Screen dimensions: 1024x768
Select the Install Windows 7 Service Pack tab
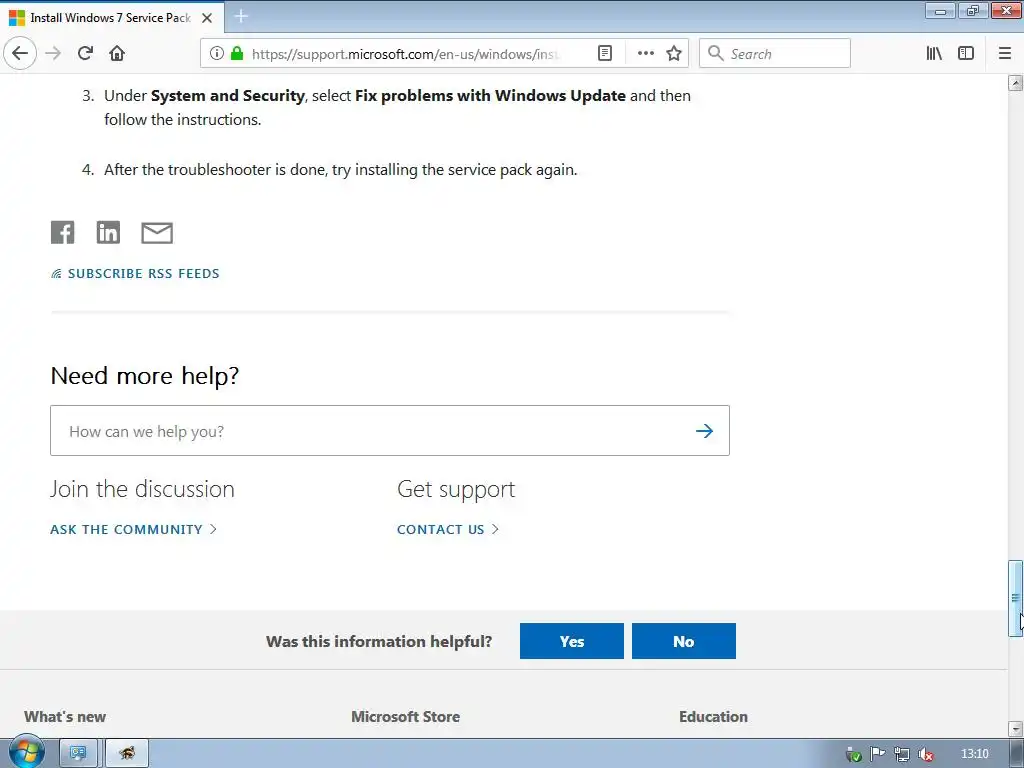tap(111, 18)
